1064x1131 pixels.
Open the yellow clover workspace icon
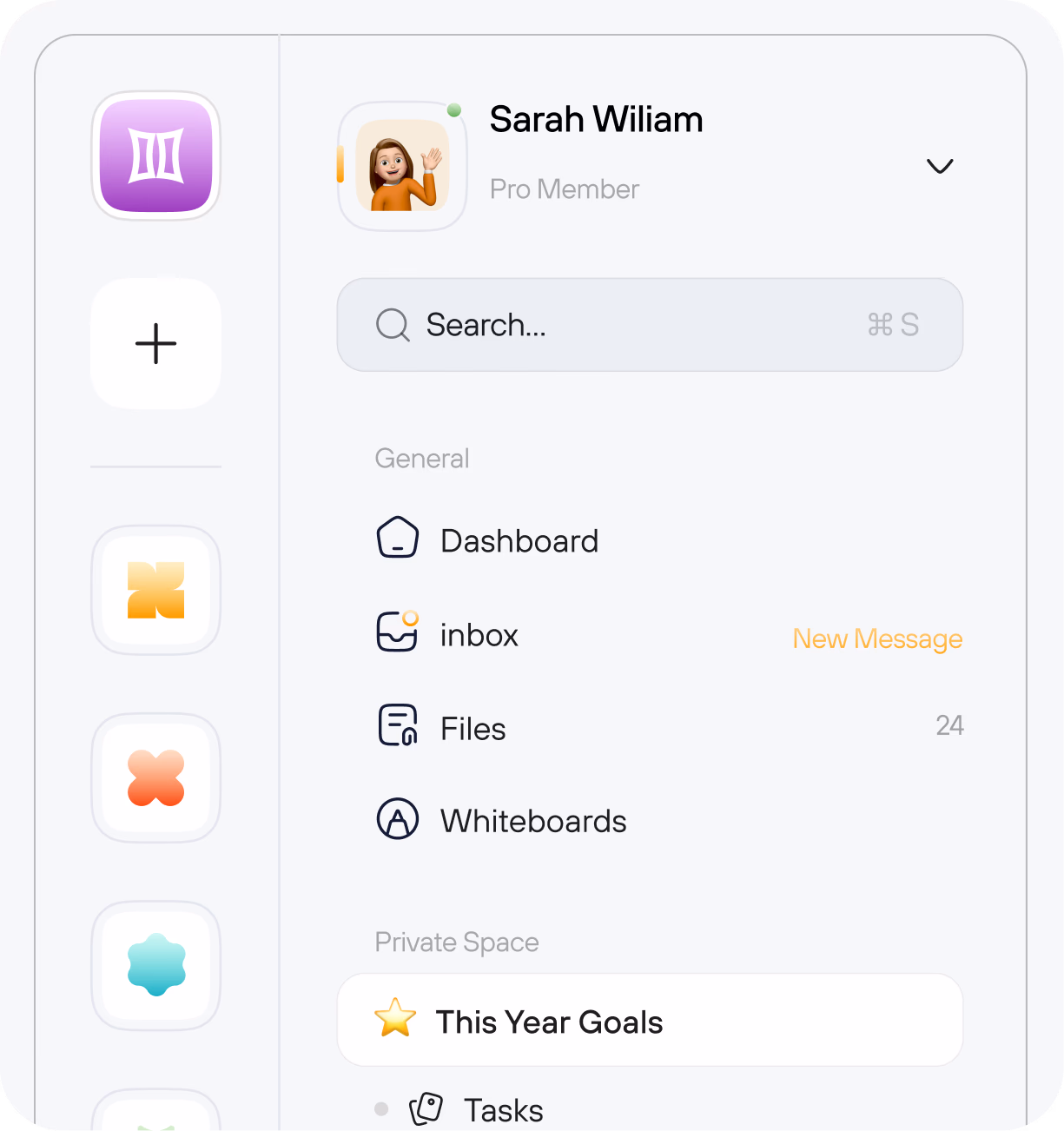pyautogui.click(x=156, y=590)
